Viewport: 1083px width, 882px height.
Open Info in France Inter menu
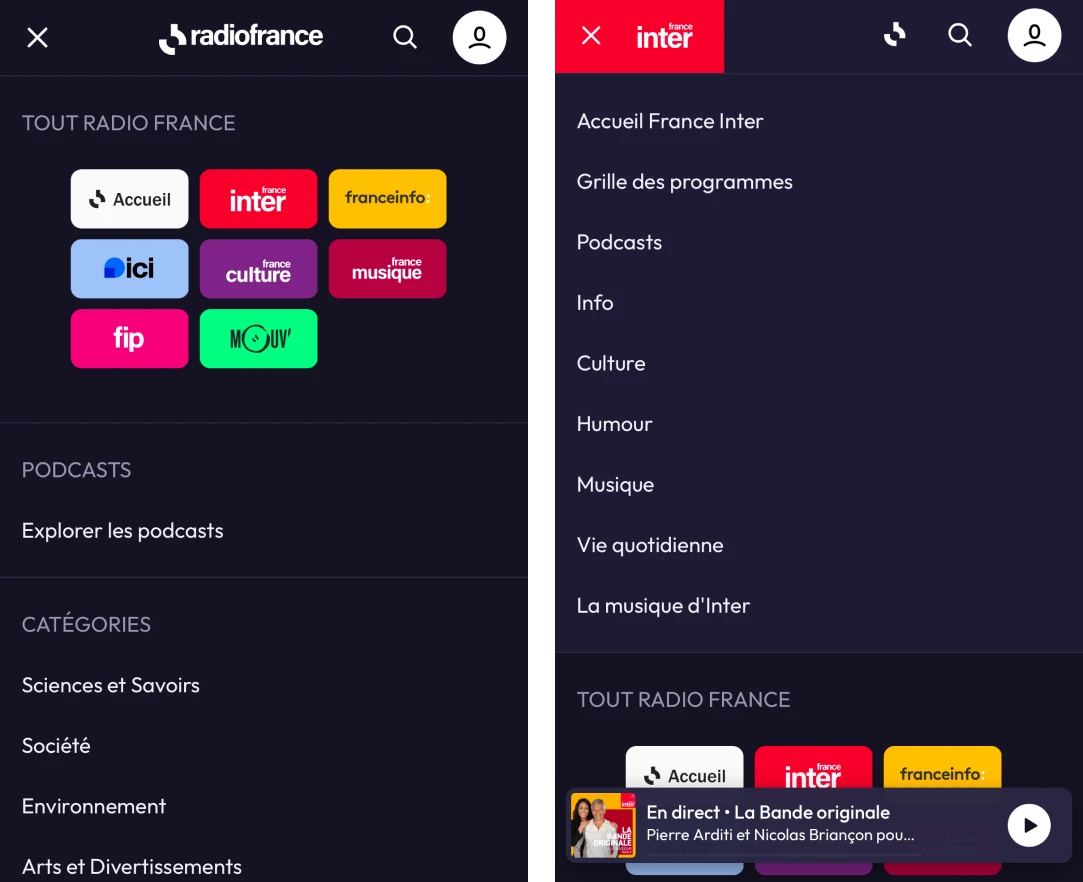tap(595, 303)
